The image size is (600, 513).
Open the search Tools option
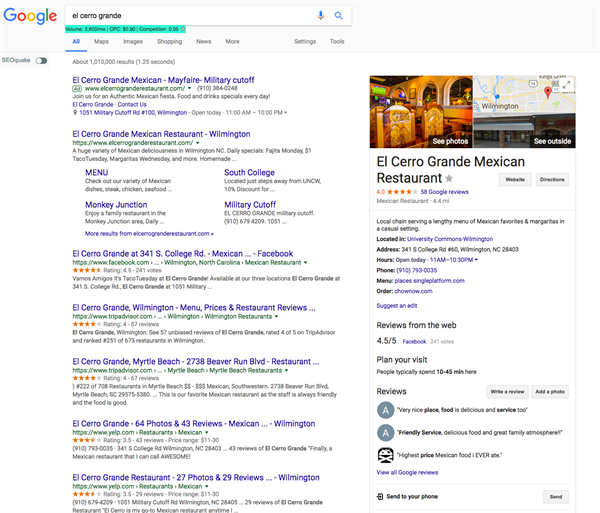point(337,41)
